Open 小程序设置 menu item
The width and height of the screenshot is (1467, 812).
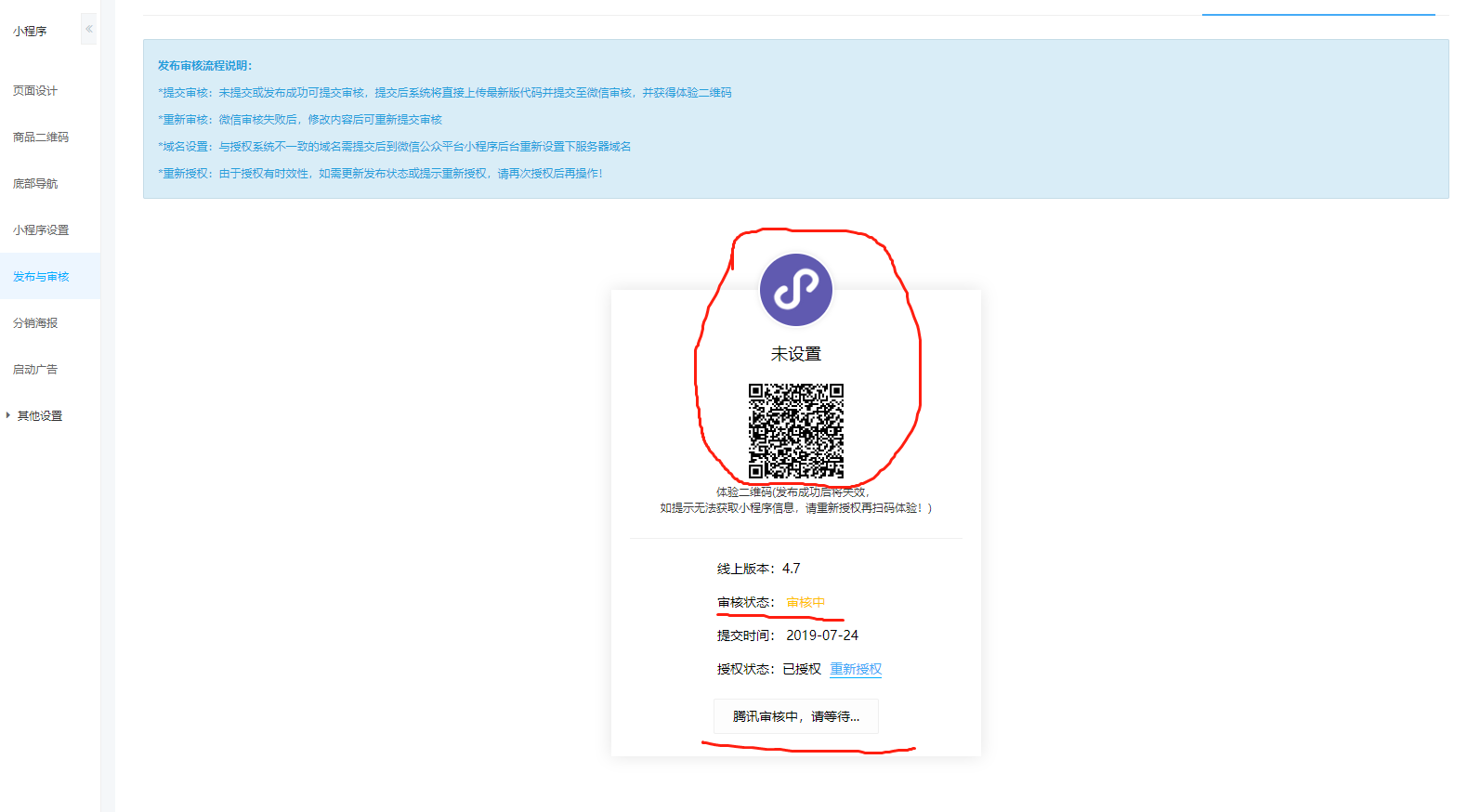(41, 229)
